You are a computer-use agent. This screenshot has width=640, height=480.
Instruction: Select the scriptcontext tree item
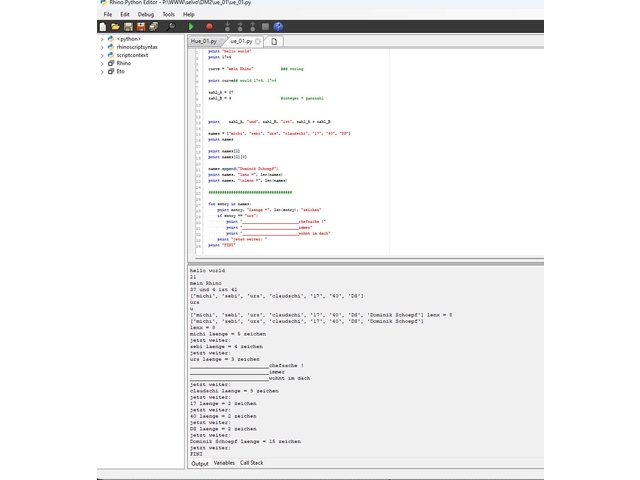132,55
